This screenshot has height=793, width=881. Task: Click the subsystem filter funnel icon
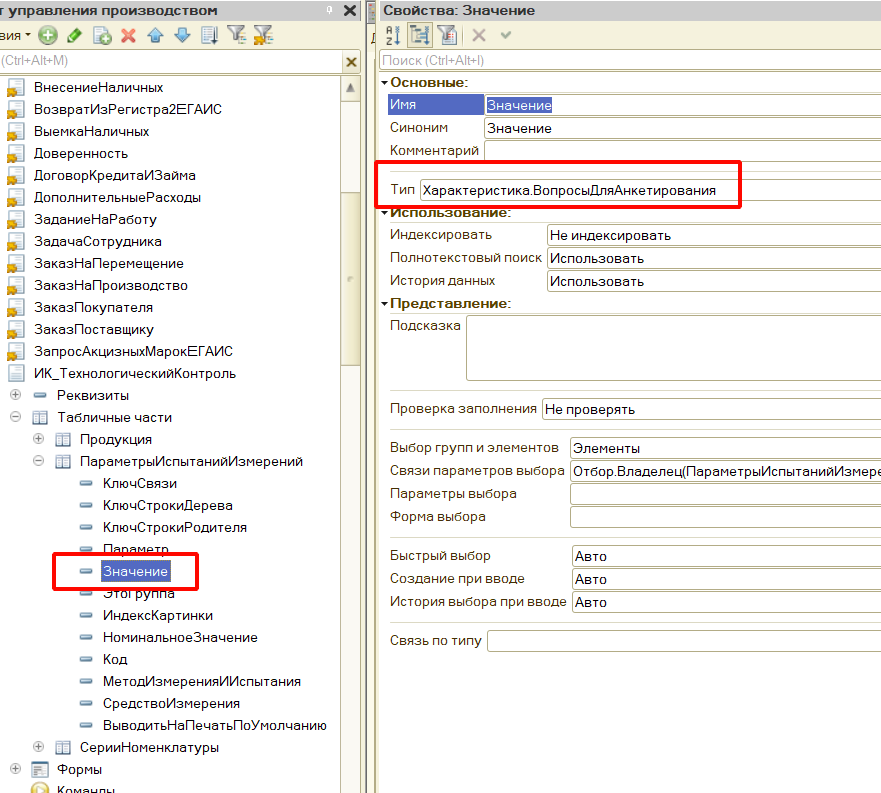(x=236, y=35)
